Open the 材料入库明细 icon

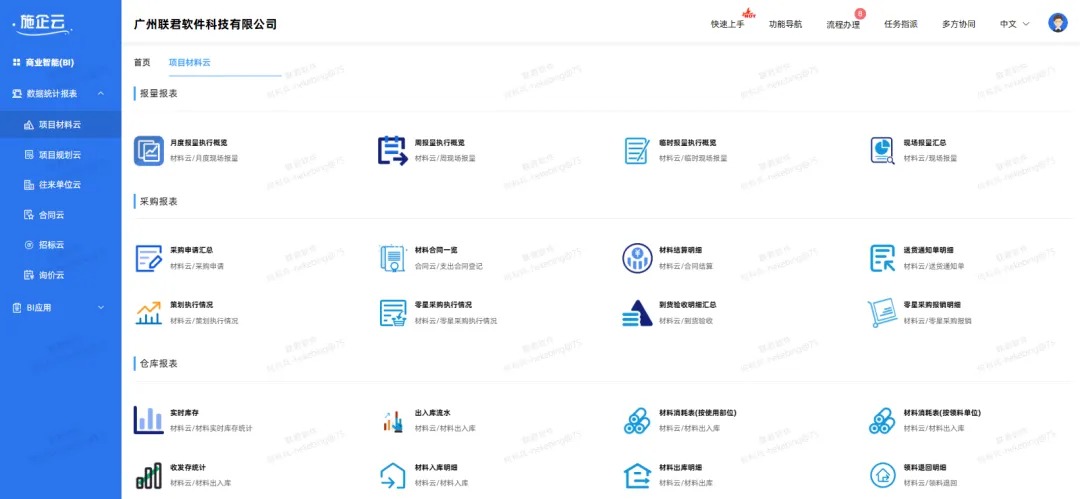[393, 476]
